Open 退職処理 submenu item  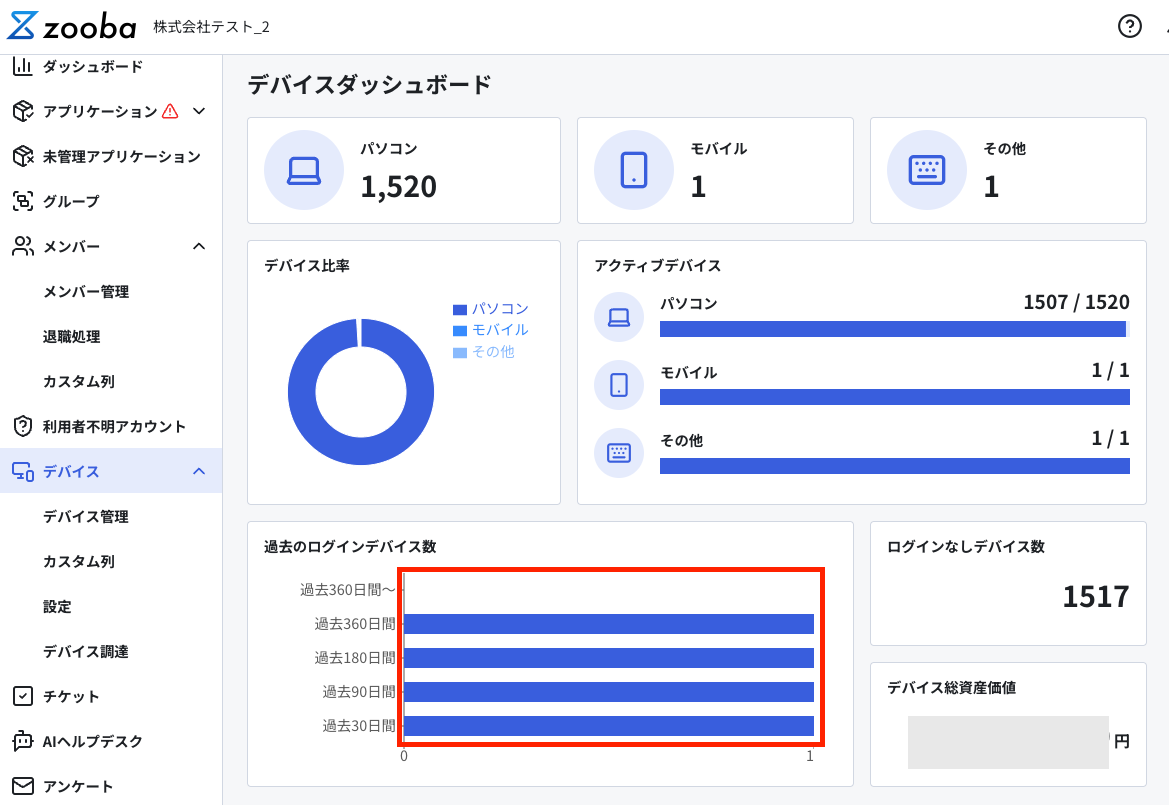pos(72,336)
